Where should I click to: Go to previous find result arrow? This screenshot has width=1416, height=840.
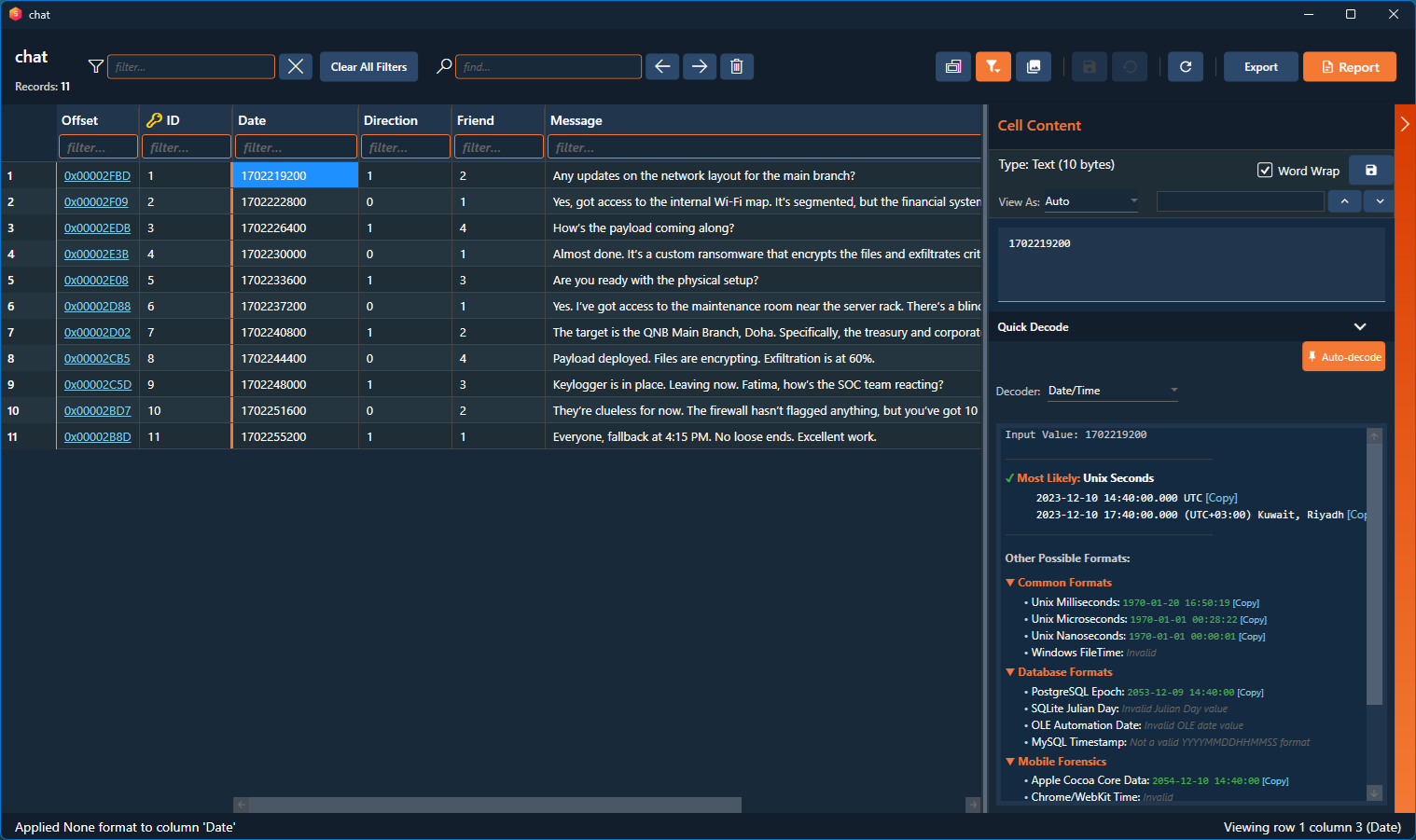click(662, 66)
